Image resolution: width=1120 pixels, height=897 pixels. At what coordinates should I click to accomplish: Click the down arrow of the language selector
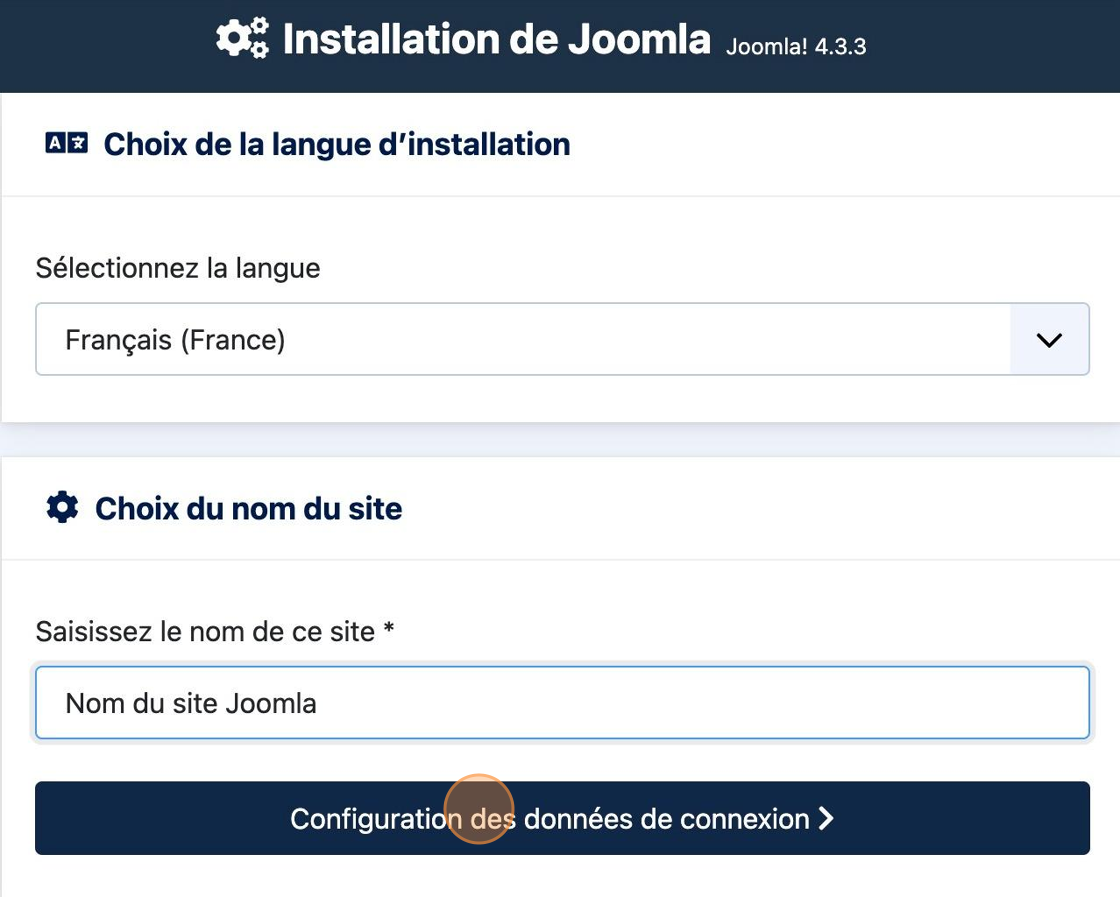click(x=1049, y=340)
